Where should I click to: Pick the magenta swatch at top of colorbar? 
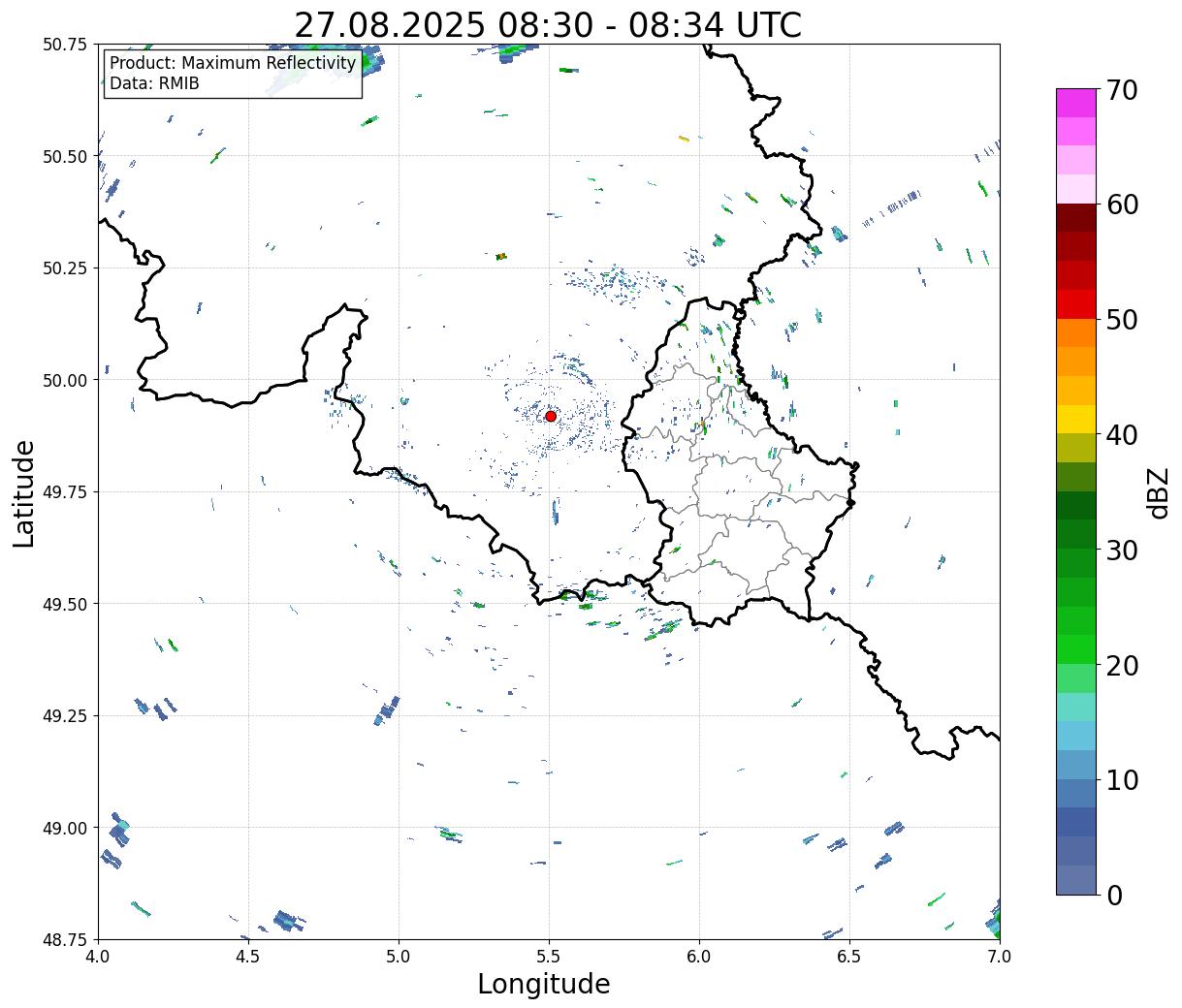tap(1076, 103)
